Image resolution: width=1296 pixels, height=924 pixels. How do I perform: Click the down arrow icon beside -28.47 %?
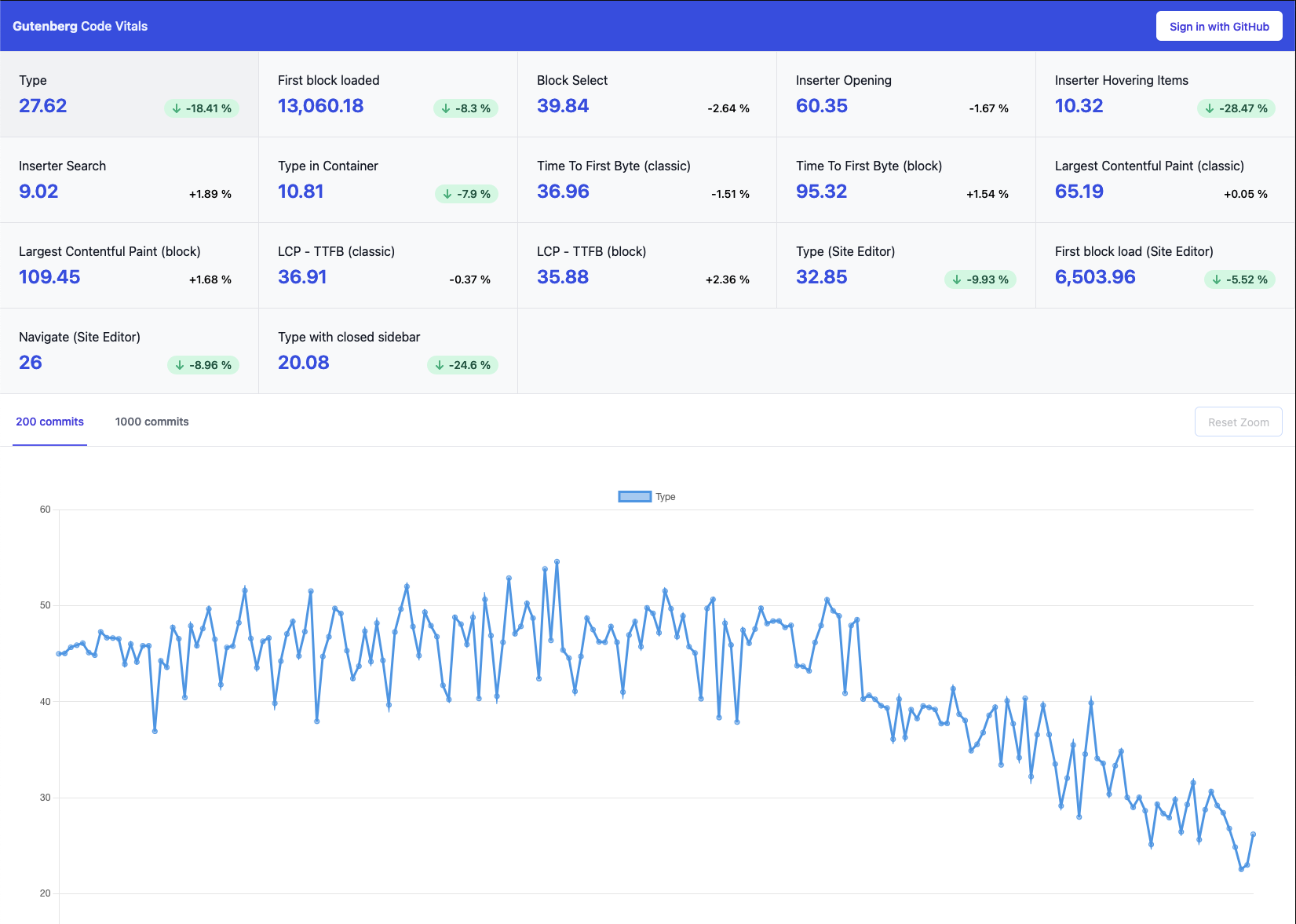click(x=1210, y=108)
